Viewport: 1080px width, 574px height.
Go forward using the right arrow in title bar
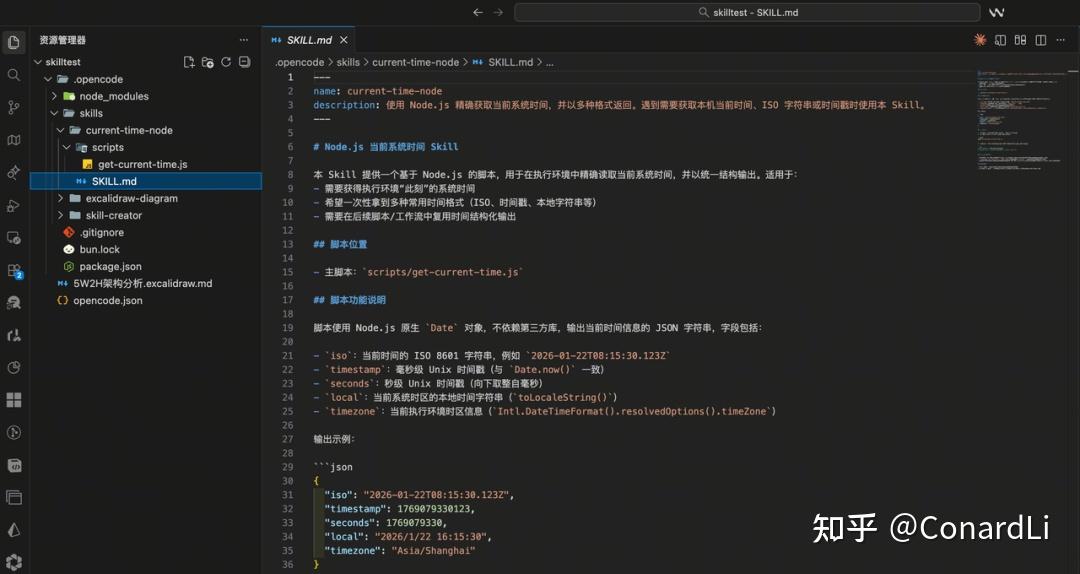point(498,12)
